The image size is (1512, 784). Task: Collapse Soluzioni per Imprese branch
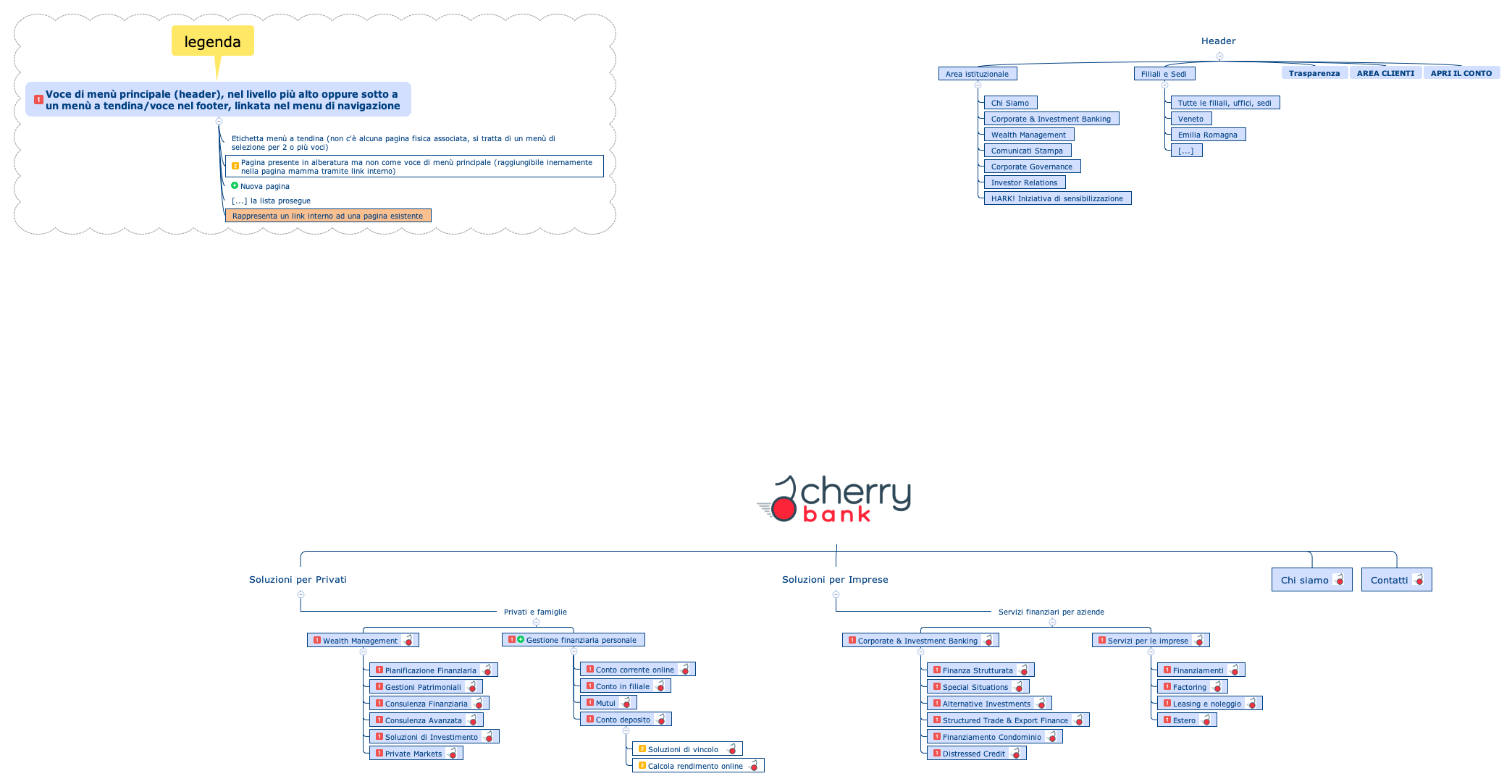click(x=836, y=594)
